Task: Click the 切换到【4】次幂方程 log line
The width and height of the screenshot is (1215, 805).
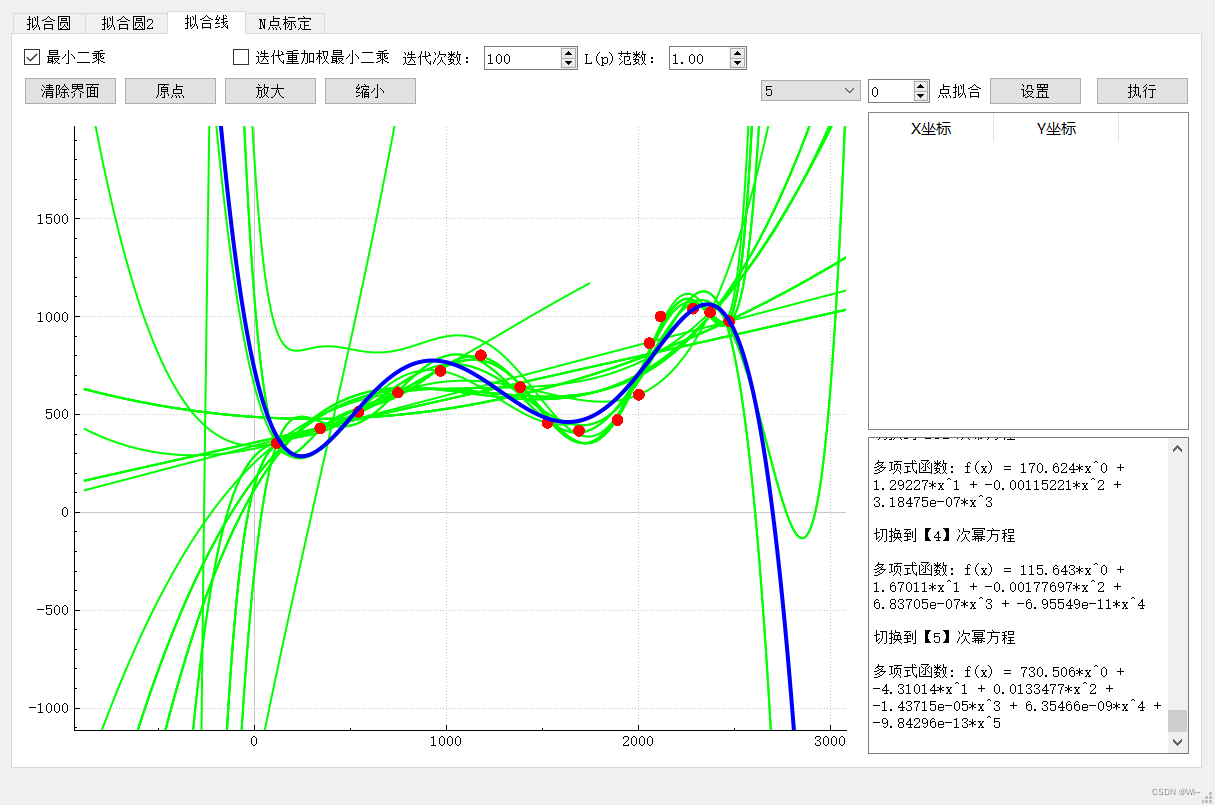Action: point(944,535)
